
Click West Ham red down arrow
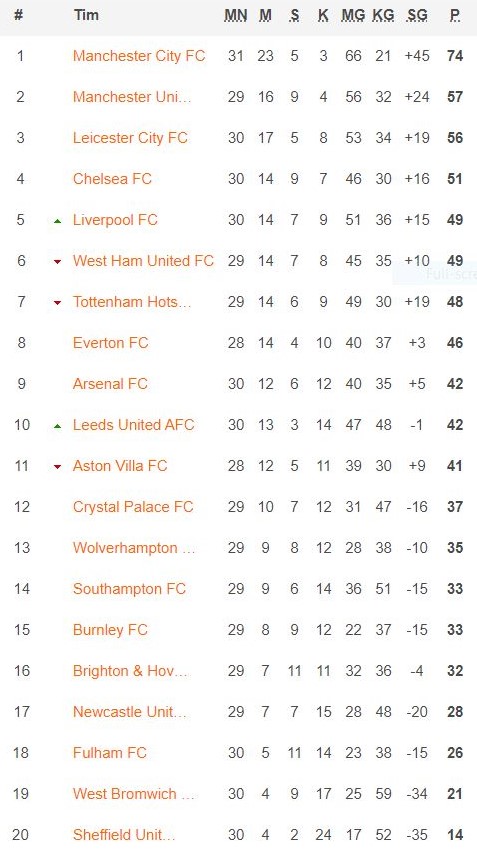pyautogui.click(x=57, y=262)
